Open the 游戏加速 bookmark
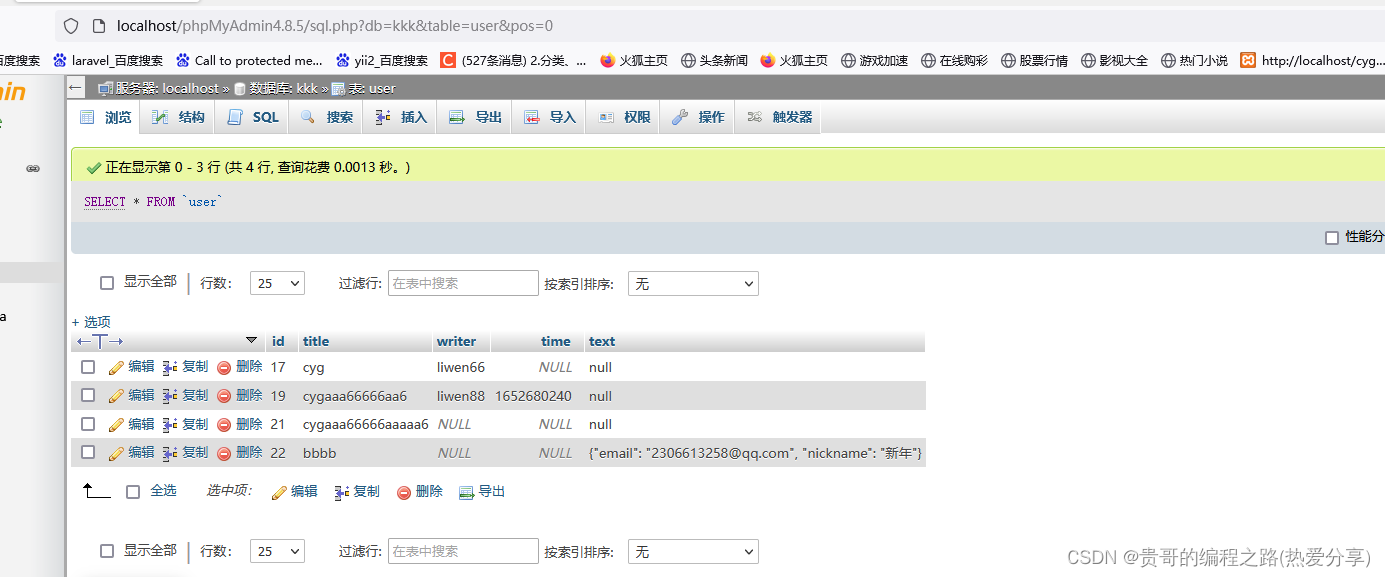This screenshot has width=1385, height=577. tap(874, 60)
